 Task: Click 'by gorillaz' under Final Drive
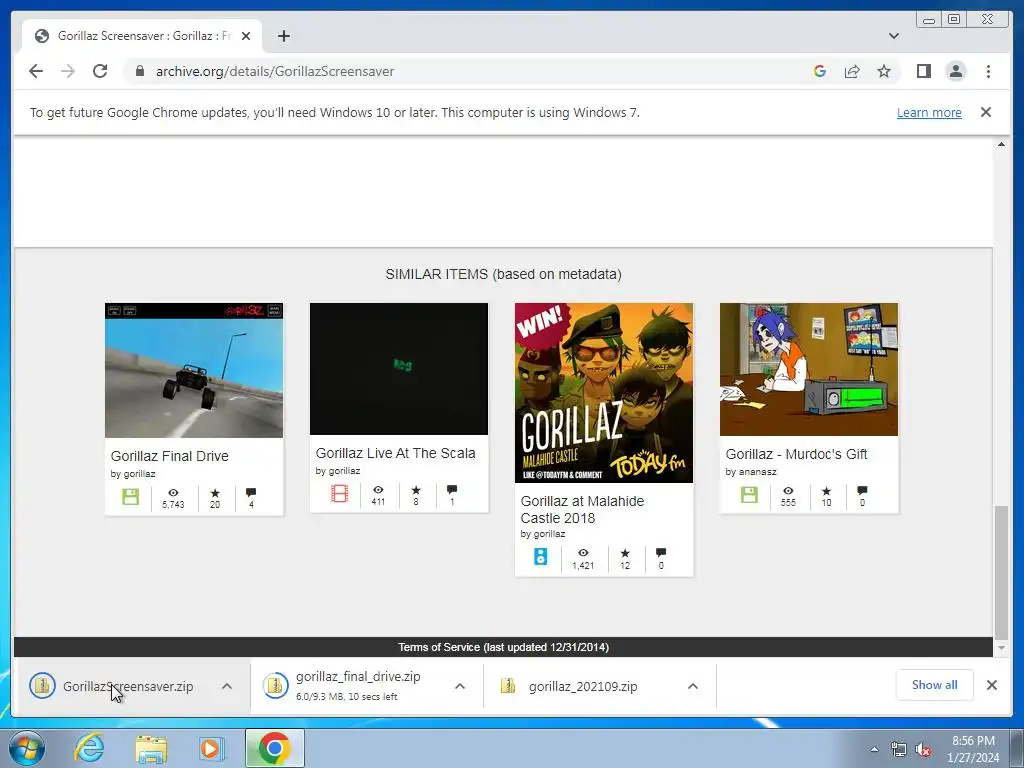(133, 473)
